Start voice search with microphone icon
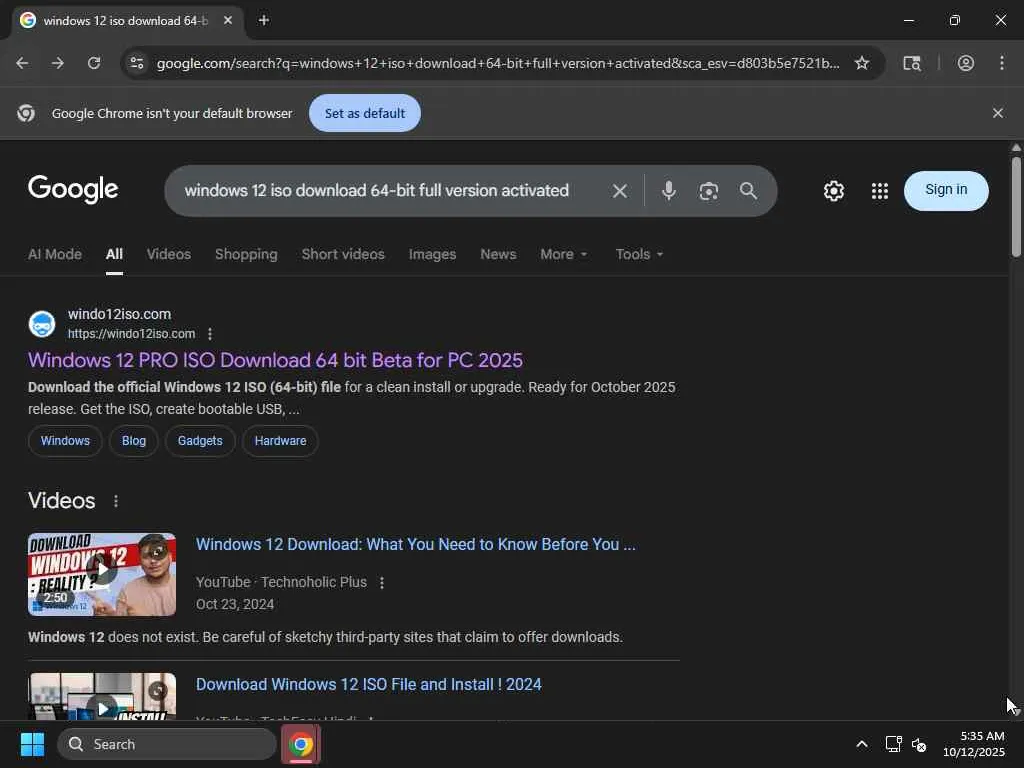The width and height of the screenshot is (1024, 768). point(668,191)
